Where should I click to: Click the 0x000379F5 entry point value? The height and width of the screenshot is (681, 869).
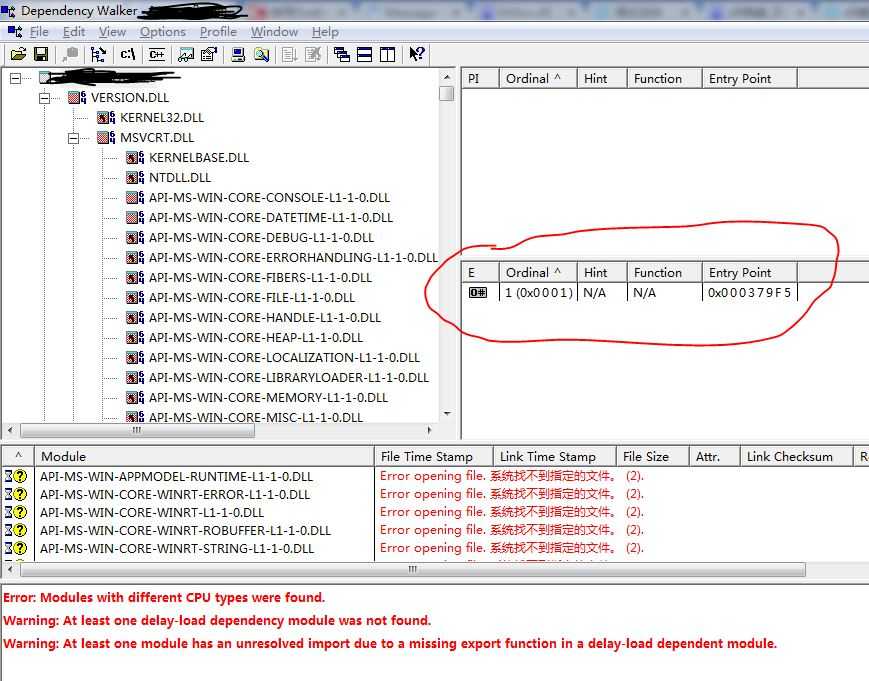tap(749, 293)
